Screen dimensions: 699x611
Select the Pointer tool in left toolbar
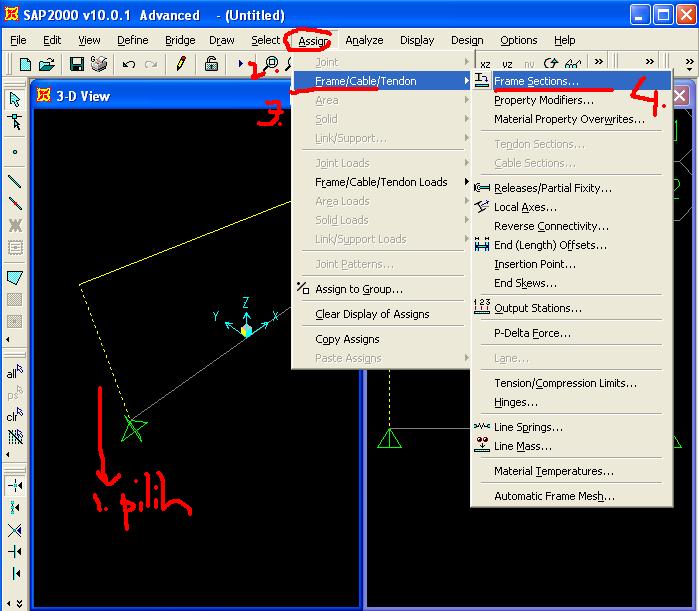click(15, 99)
